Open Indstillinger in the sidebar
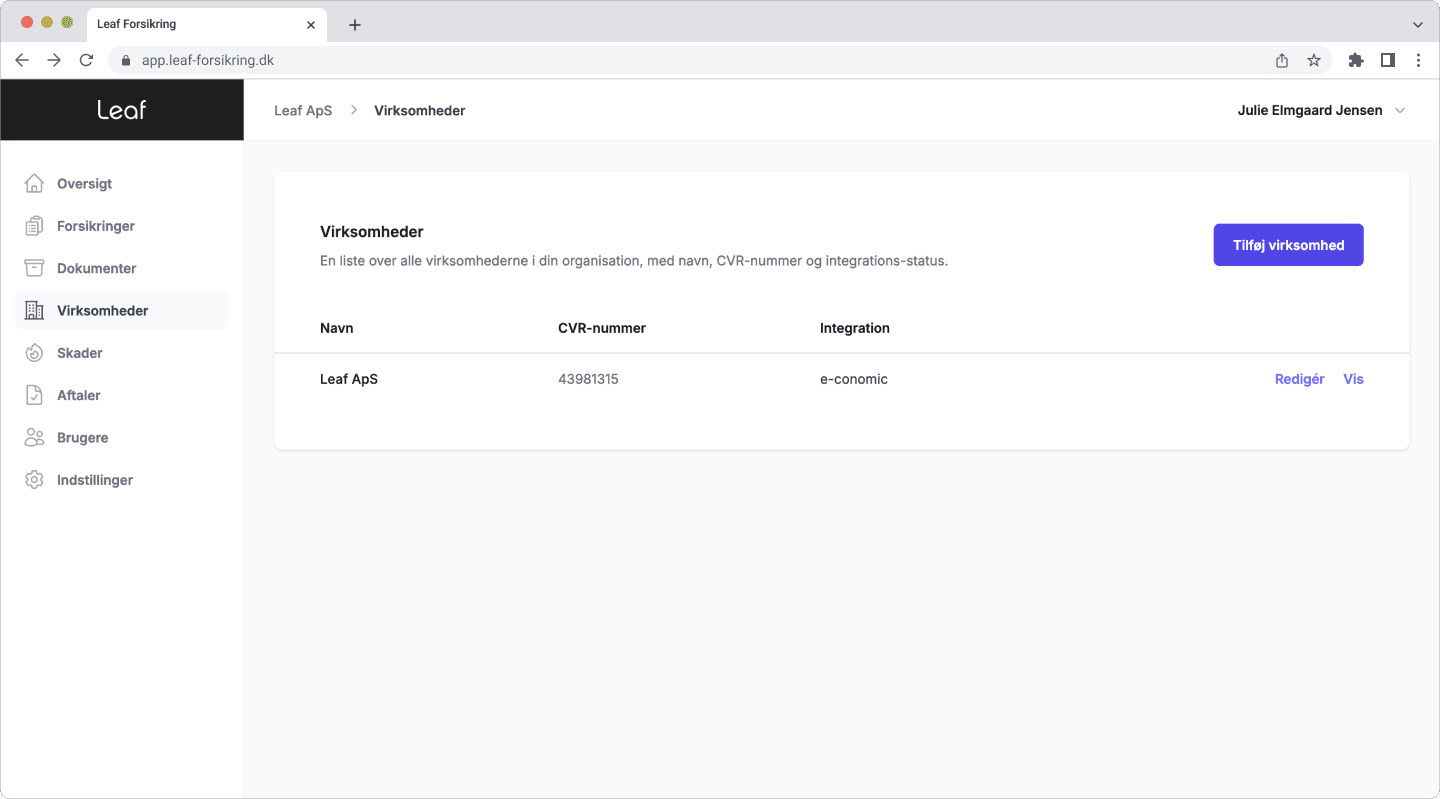Image resolution: width=1440 pixels, height=799 pixels. tap(121, 480)
